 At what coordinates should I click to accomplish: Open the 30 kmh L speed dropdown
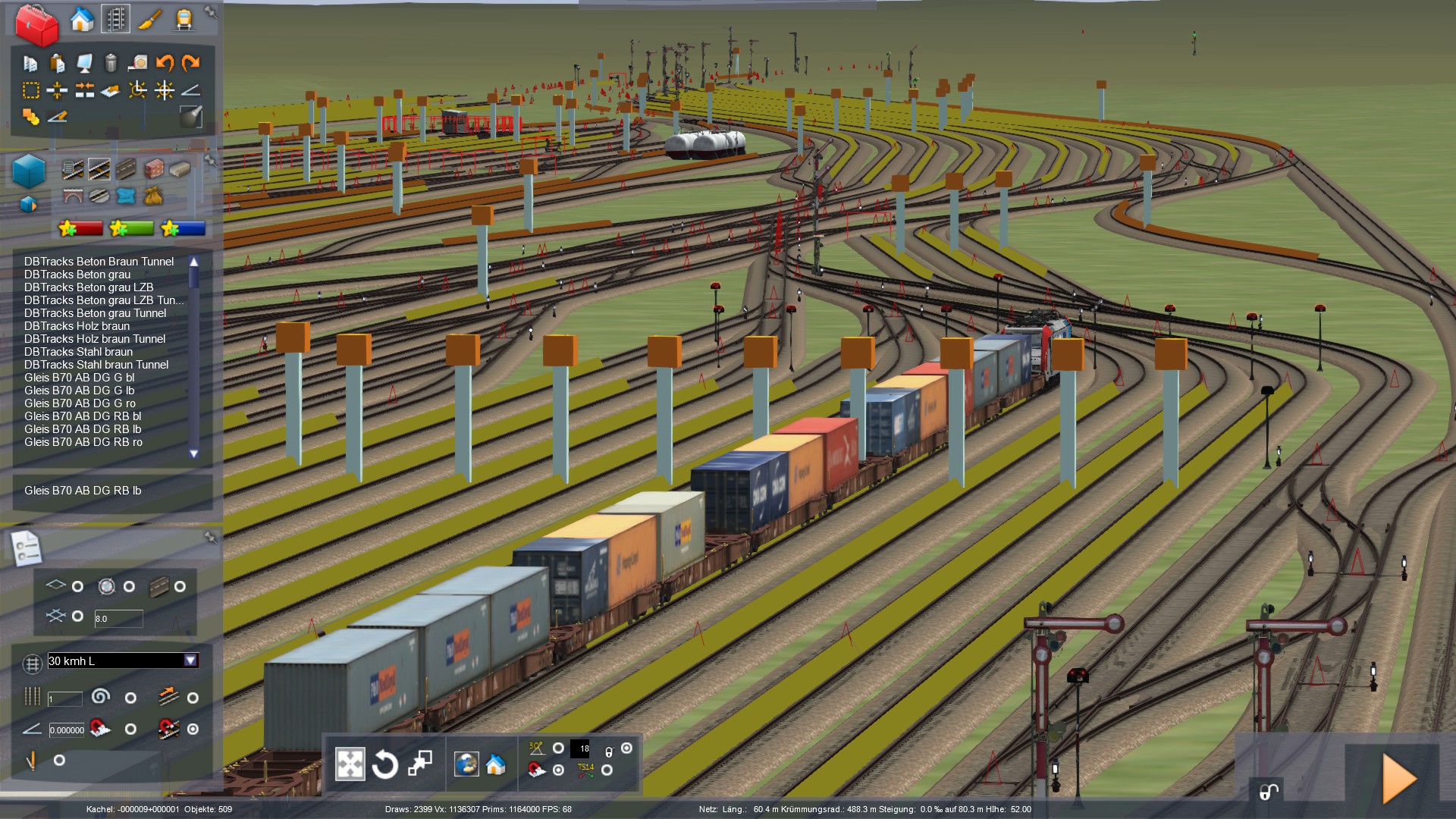[x=190, y=661]
